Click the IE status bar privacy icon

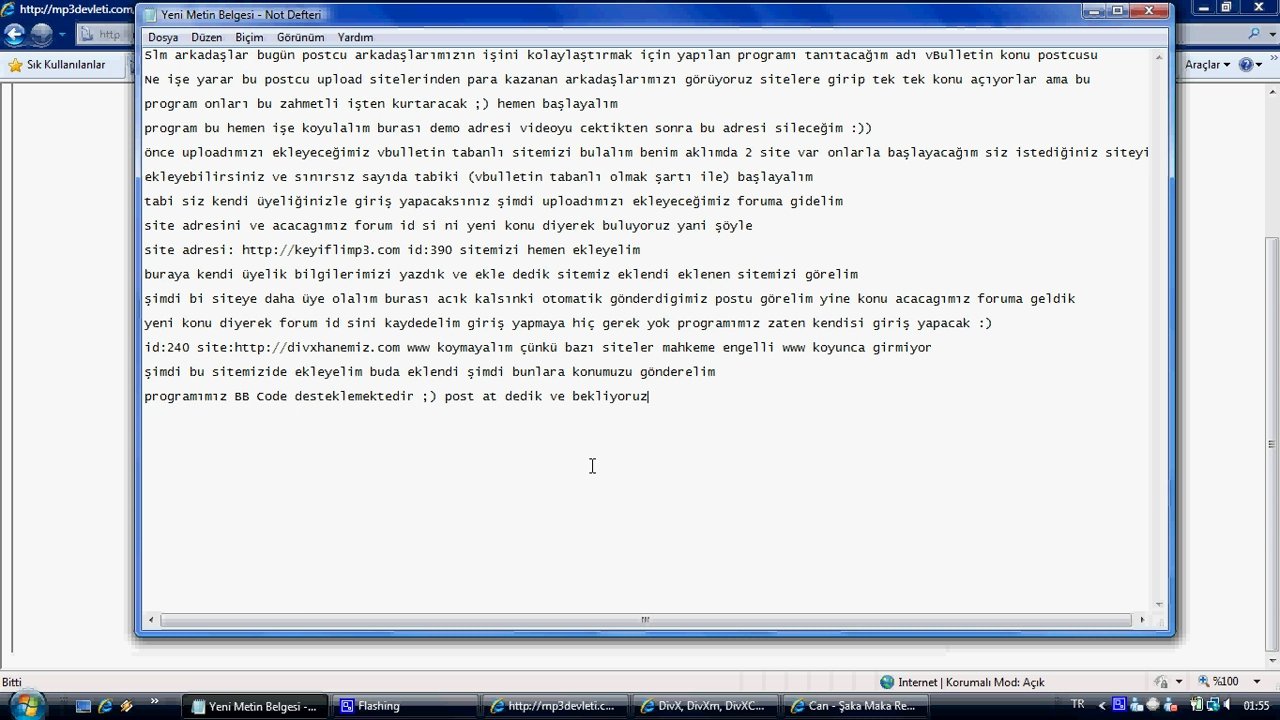(x=1160, y=682)
